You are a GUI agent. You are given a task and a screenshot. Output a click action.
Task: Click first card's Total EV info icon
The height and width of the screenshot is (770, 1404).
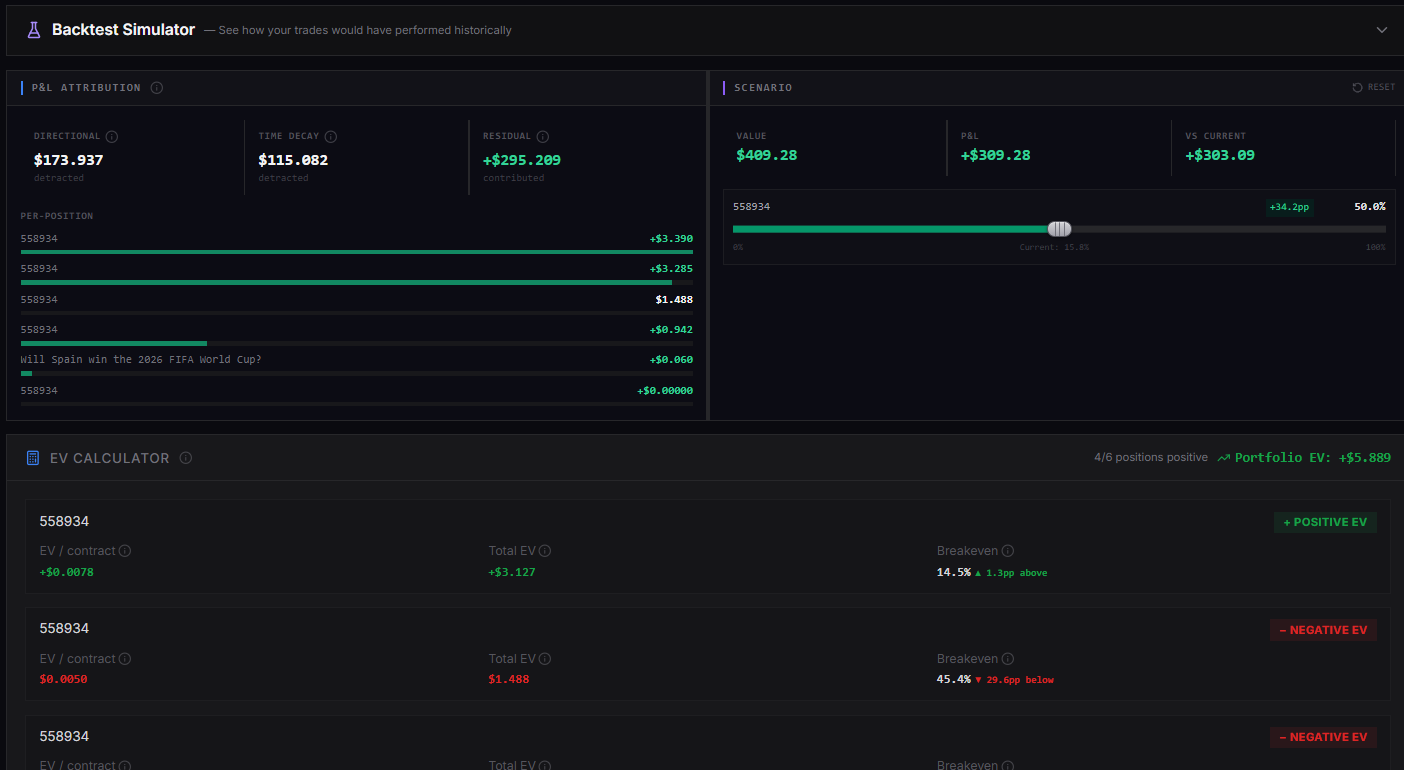click(545, 551)
